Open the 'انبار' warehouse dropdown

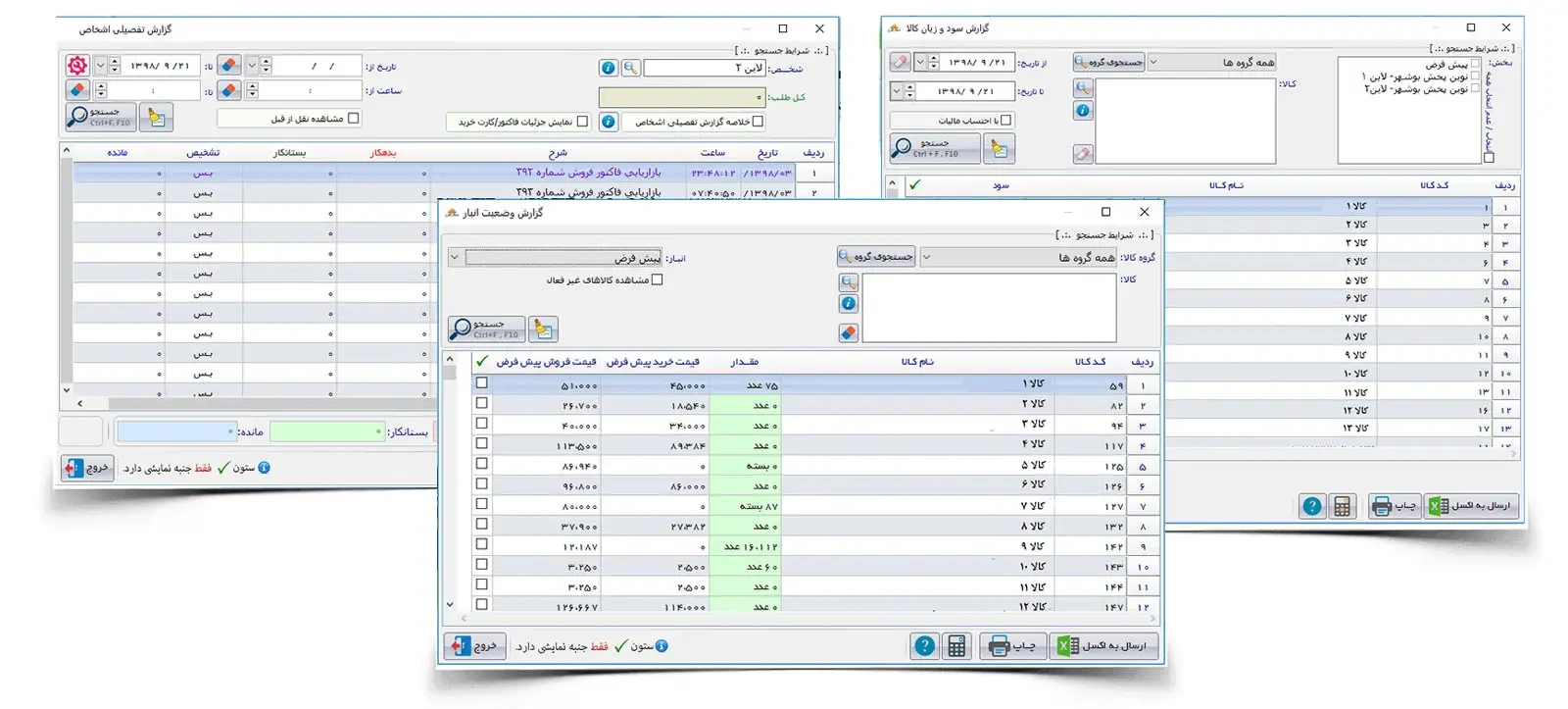(x=455, y=258)
